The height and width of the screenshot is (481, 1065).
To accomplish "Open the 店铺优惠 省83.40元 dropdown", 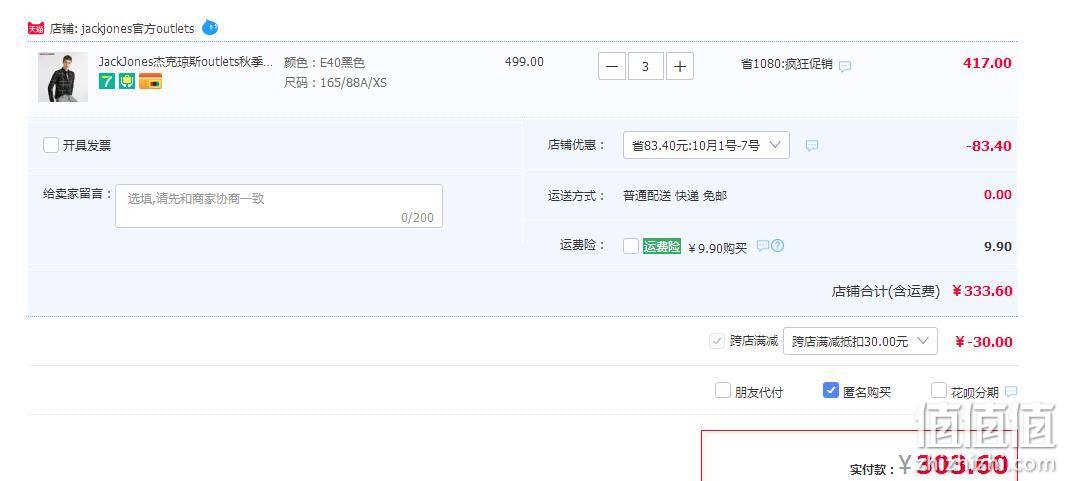I will (x=706, y=145).
